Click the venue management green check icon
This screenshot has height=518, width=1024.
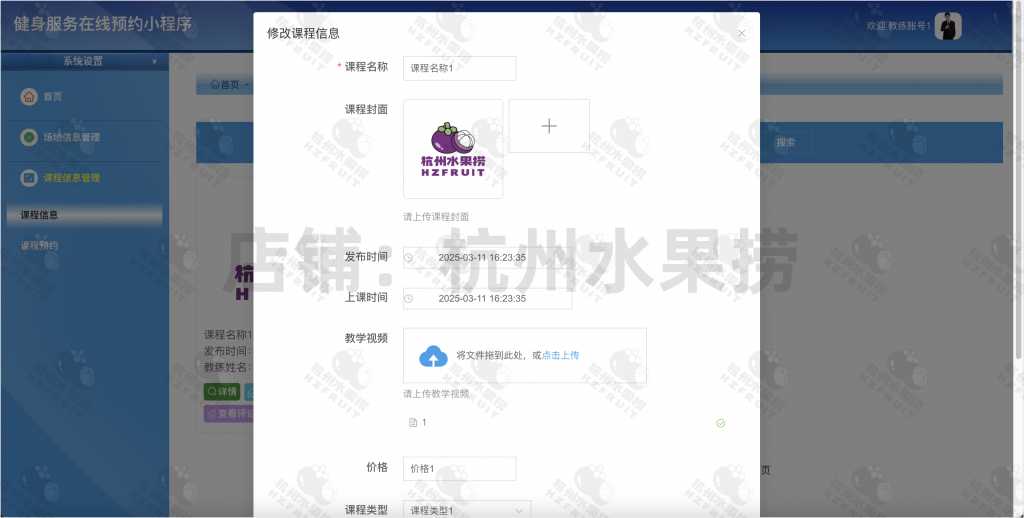coord(29,137)
